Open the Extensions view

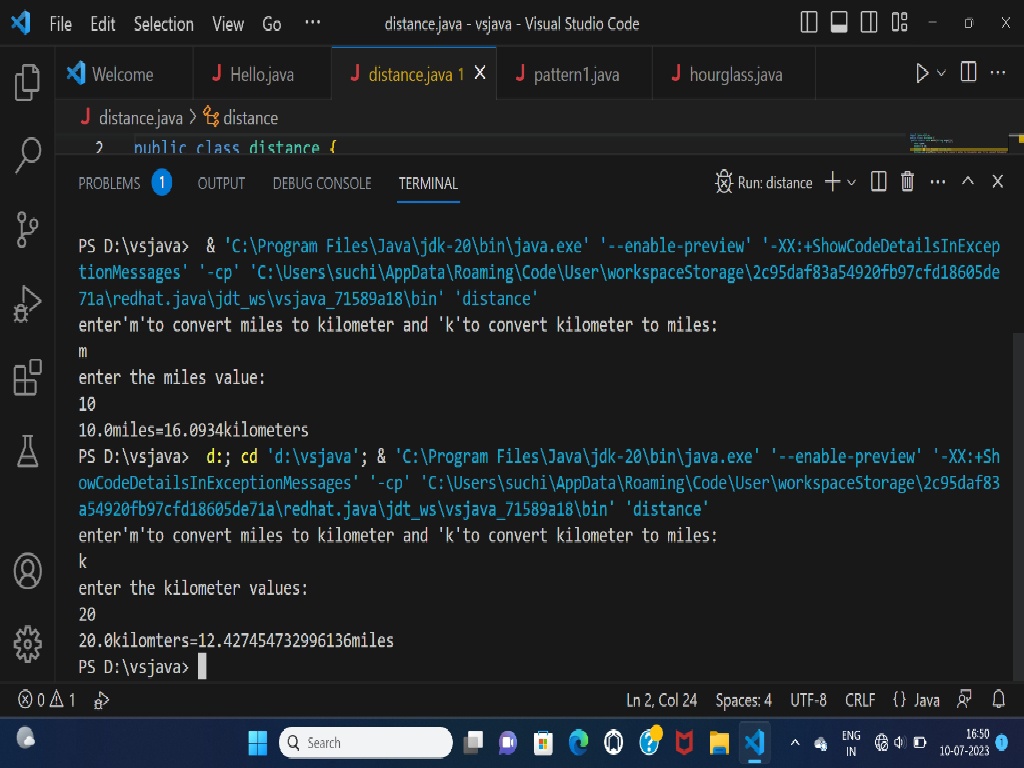coord(27,377)
